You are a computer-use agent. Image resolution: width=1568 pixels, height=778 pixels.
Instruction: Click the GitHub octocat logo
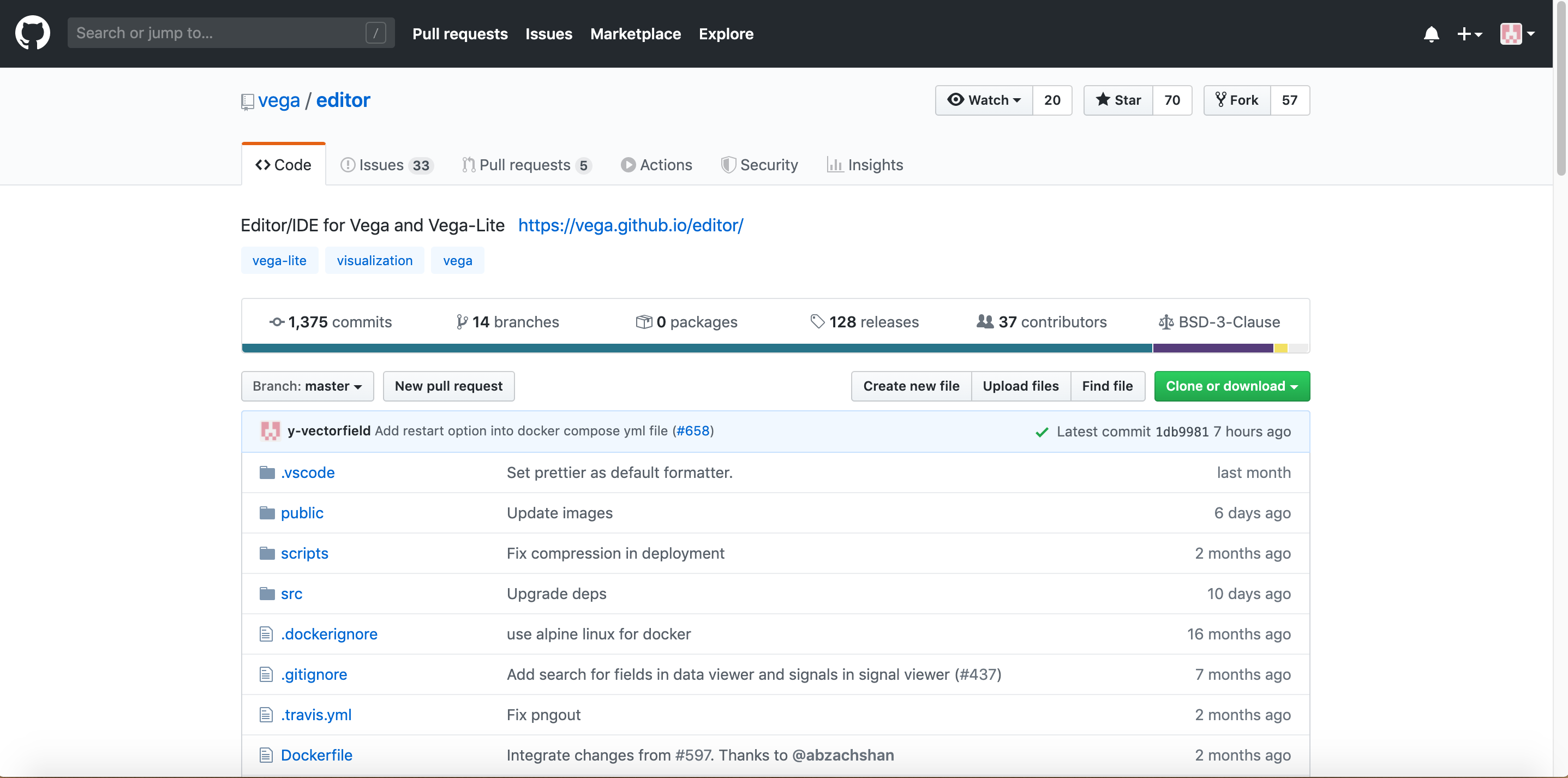coord(32,33)
